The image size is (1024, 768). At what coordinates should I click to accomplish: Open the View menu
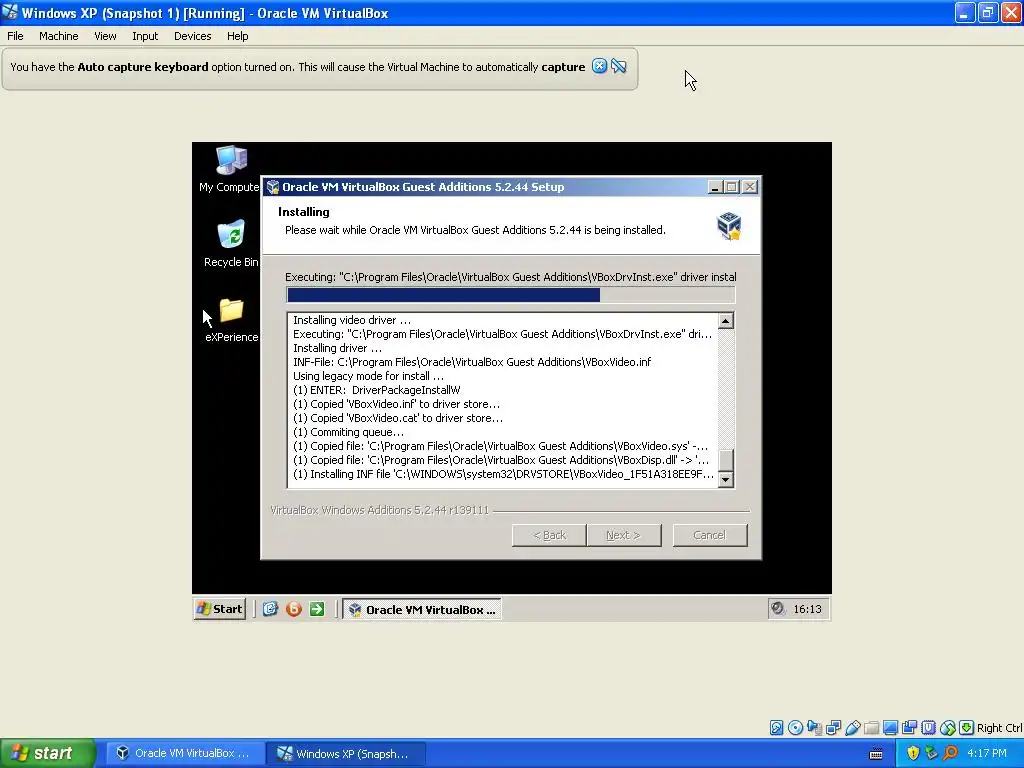tap(105, 36)
